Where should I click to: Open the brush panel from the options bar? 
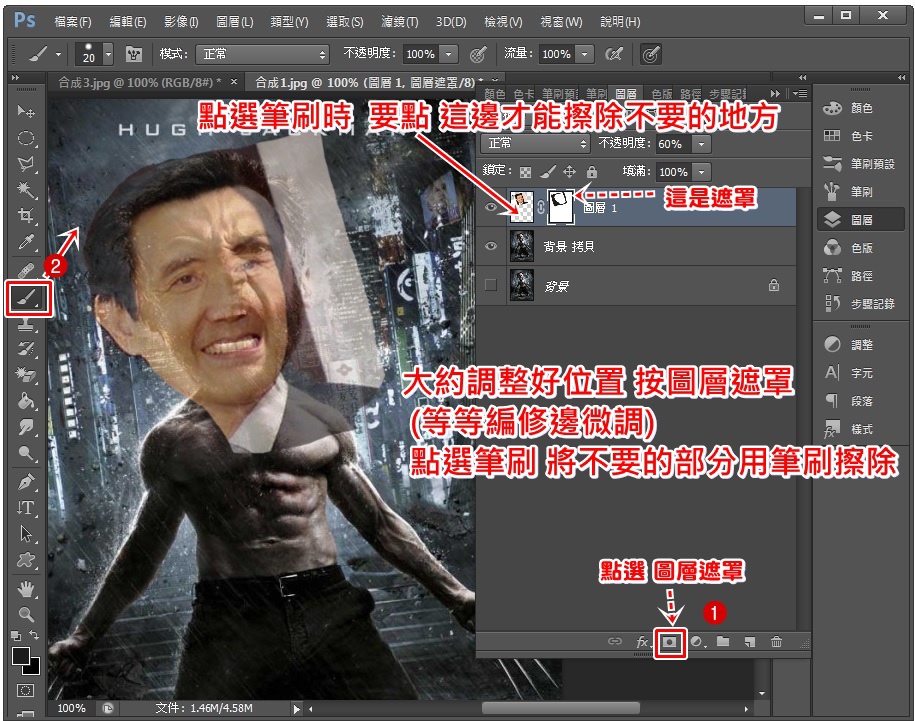click(134, 54)
